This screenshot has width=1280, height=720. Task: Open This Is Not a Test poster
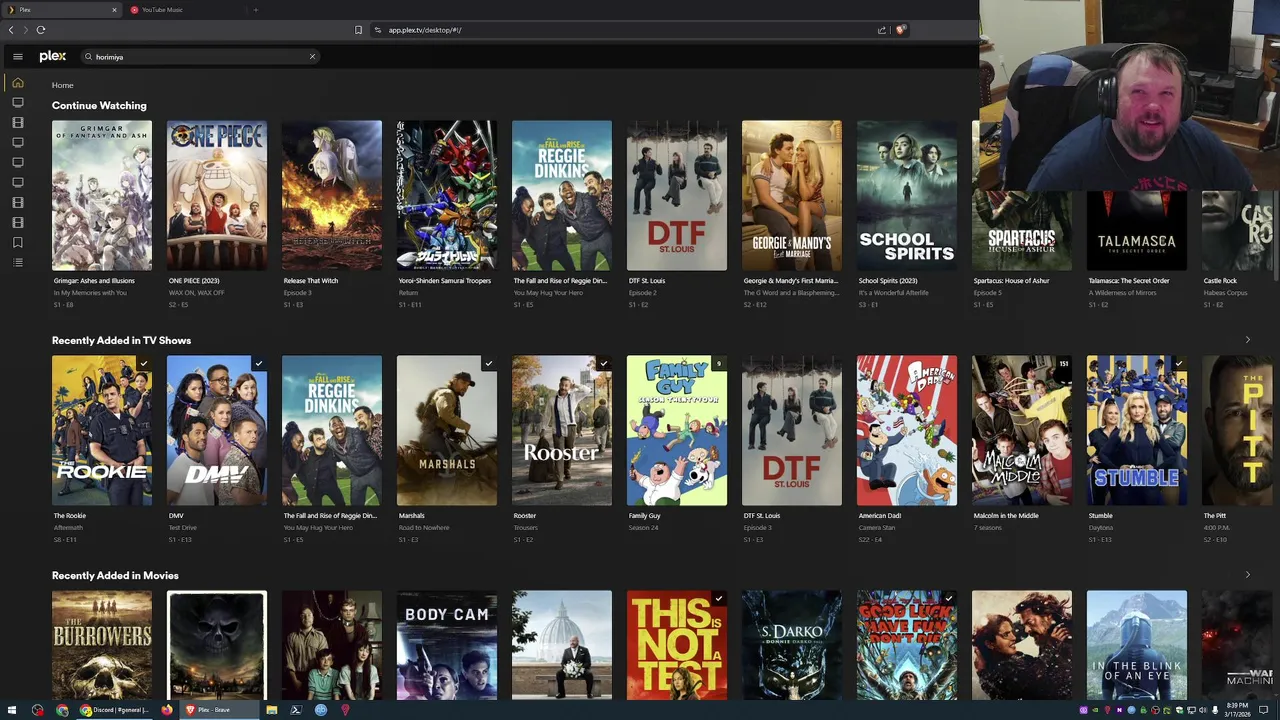tap(677, 645)
